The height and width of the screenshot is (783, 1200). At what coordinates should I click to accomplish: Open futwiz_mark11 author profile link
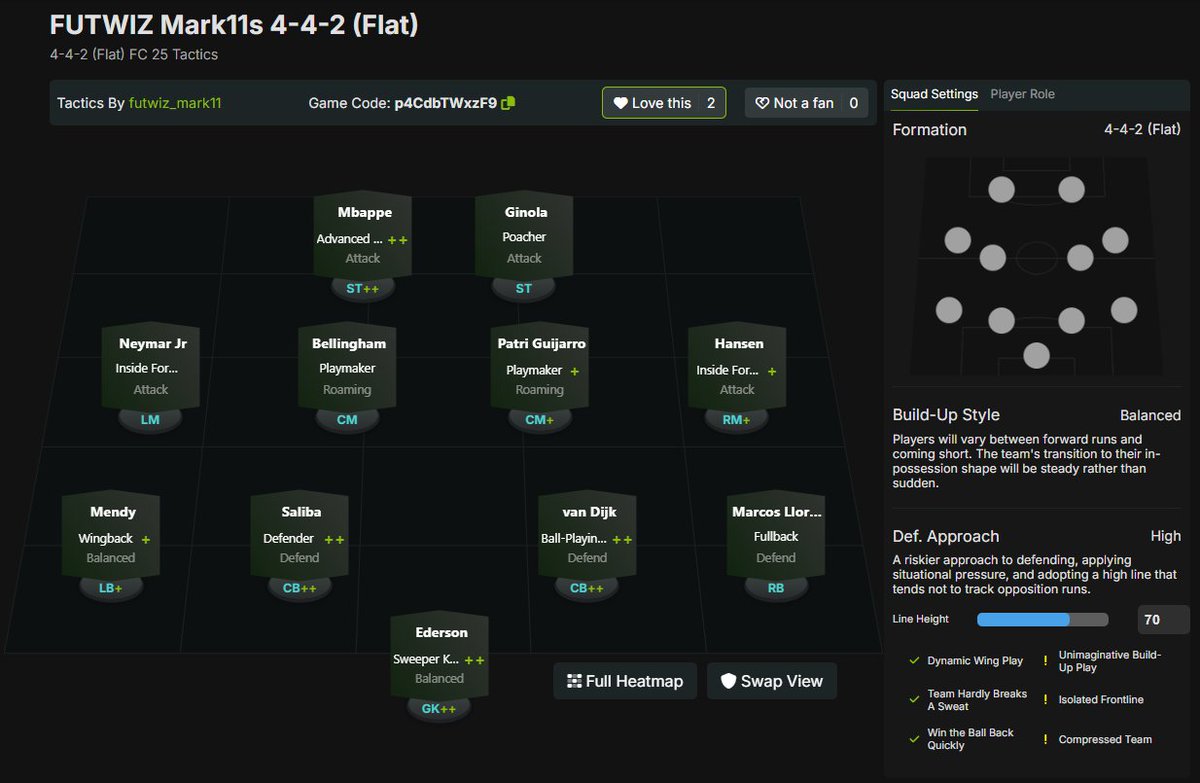point(175,103)
